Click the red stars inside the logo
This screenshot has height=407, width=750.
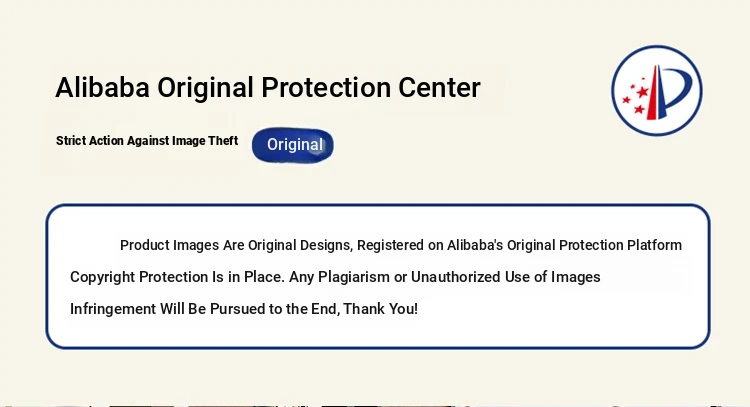636,96
